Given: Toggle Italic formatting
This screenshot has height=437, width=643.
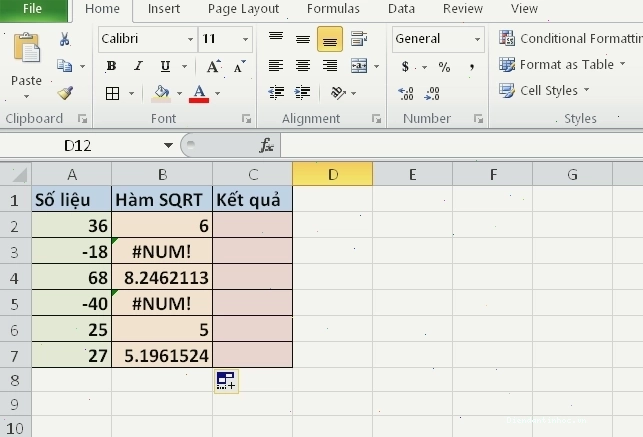Looking at the screenshot, I should 138,66.
